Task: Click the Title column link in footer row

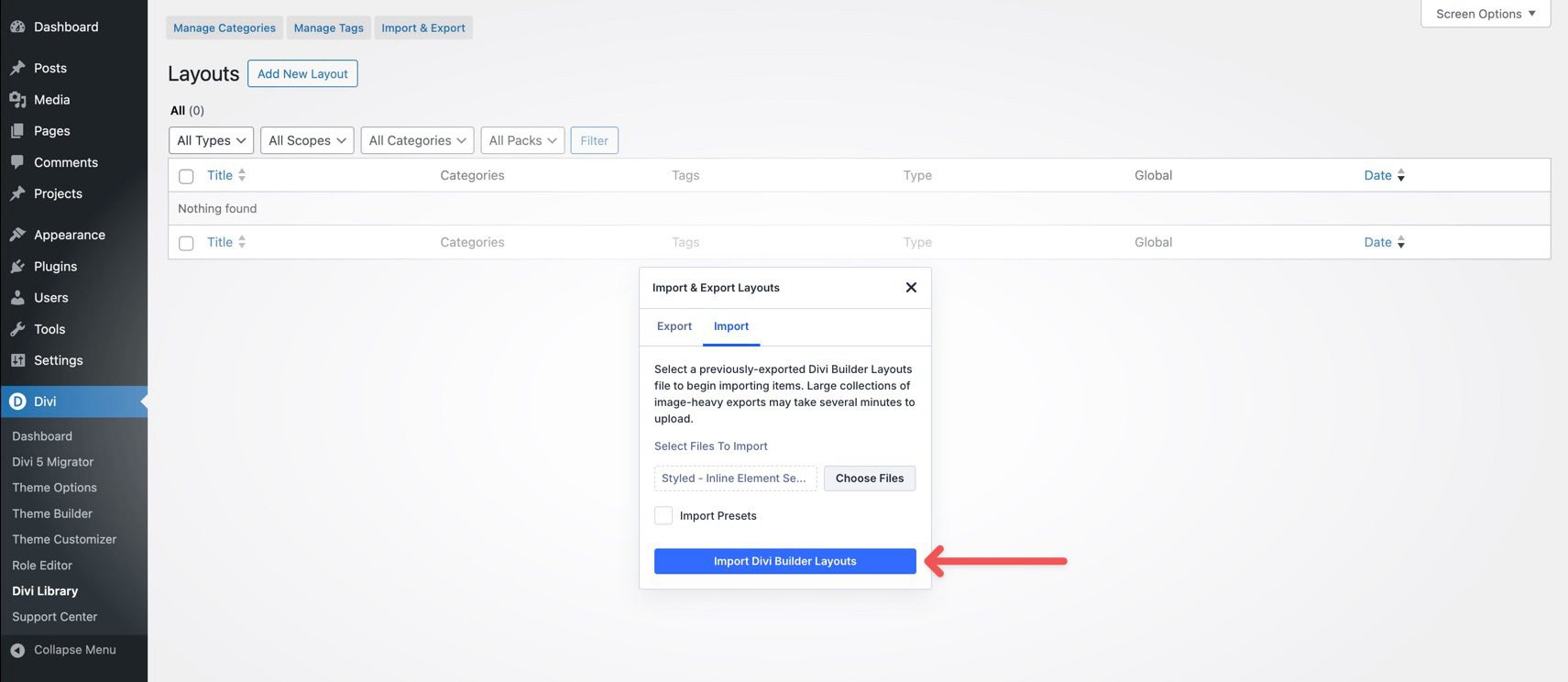Action: (x=220, y=242)
